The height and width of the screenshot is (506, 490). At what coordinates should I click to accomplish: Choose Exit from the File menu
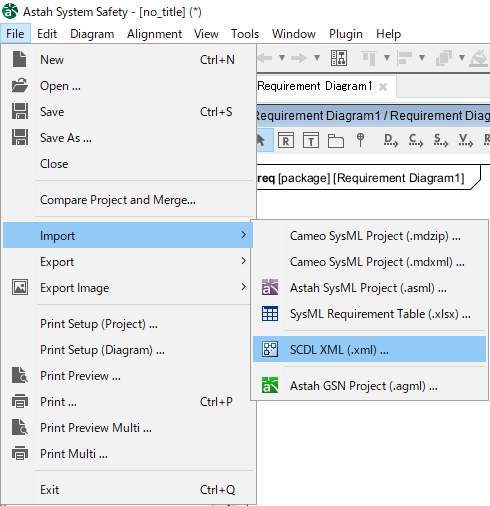[128, 490]
